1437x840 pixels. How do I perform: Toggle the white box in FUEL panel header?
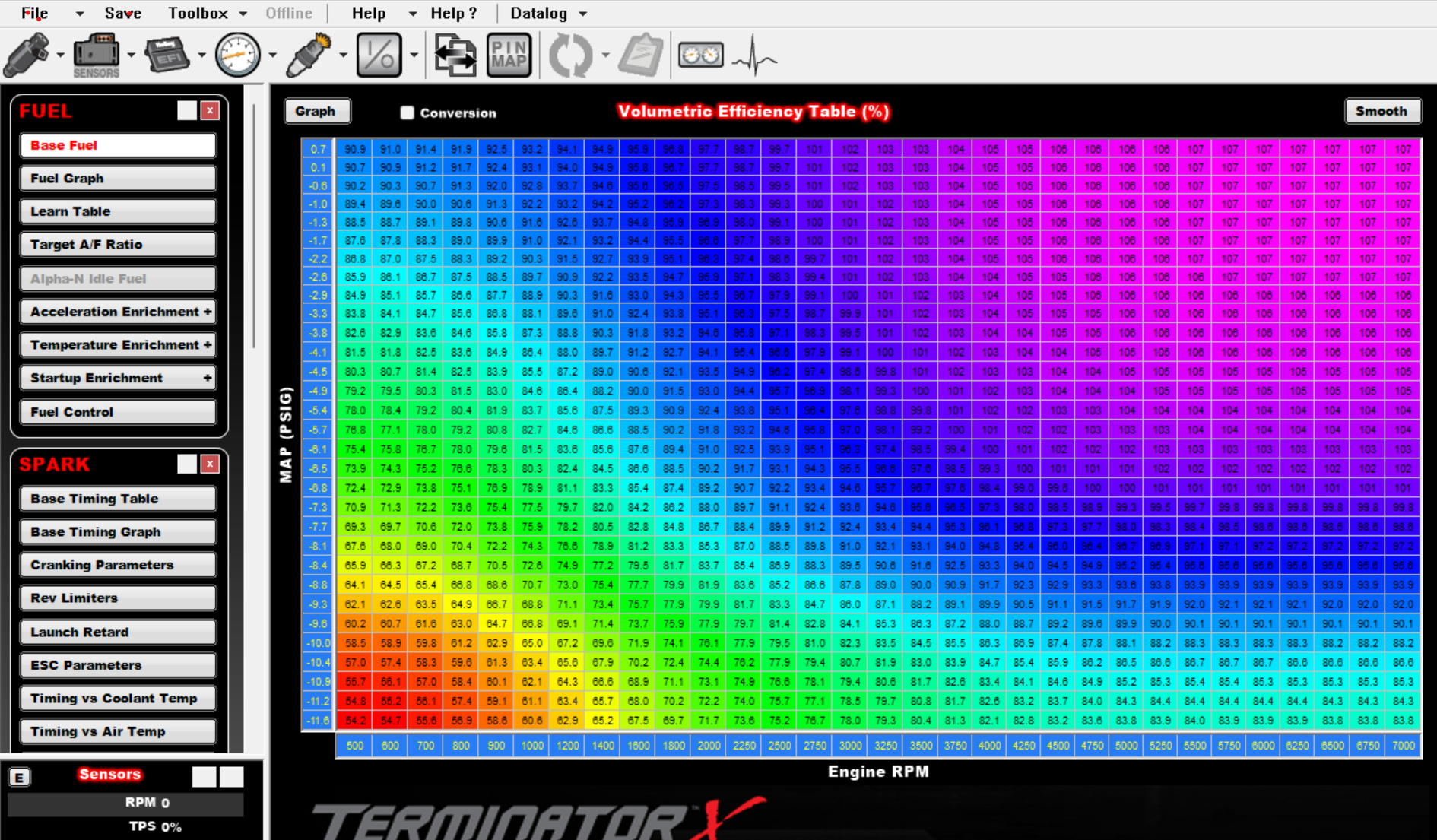coord(187,111)
